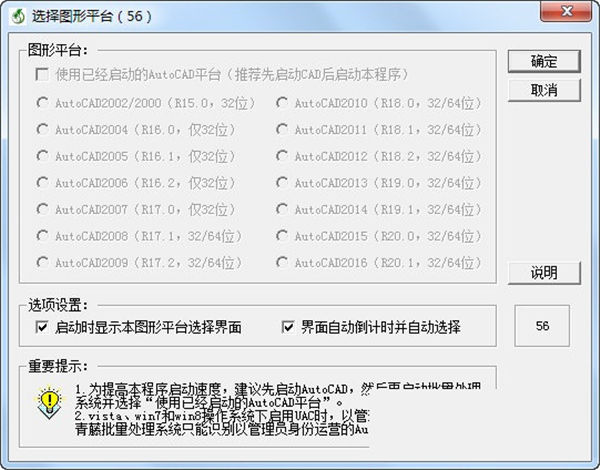Click the yellow lightbulb warning tip icon
600x470 pixels.
click(49, 401)
